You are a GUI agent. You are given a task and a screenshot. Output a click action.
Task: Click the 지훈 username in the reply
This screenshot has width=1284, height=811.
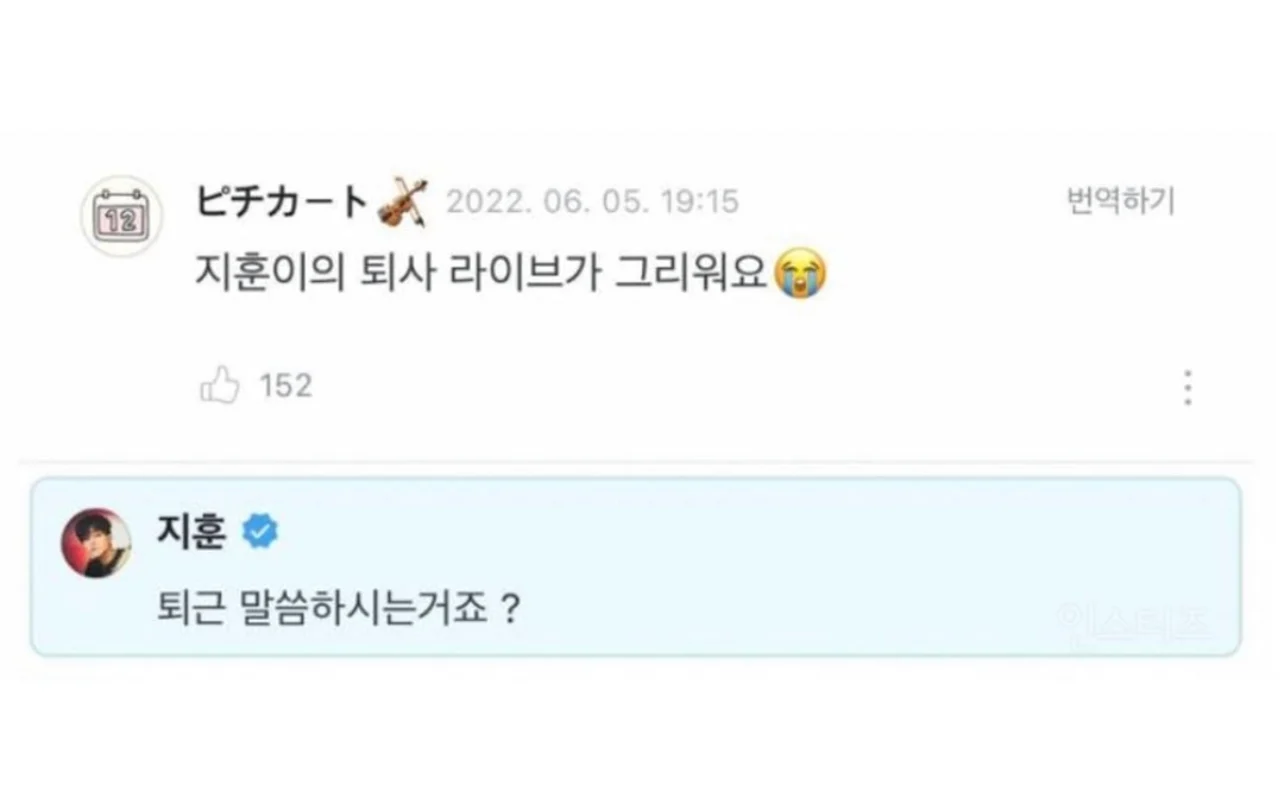tap(191, 532)
